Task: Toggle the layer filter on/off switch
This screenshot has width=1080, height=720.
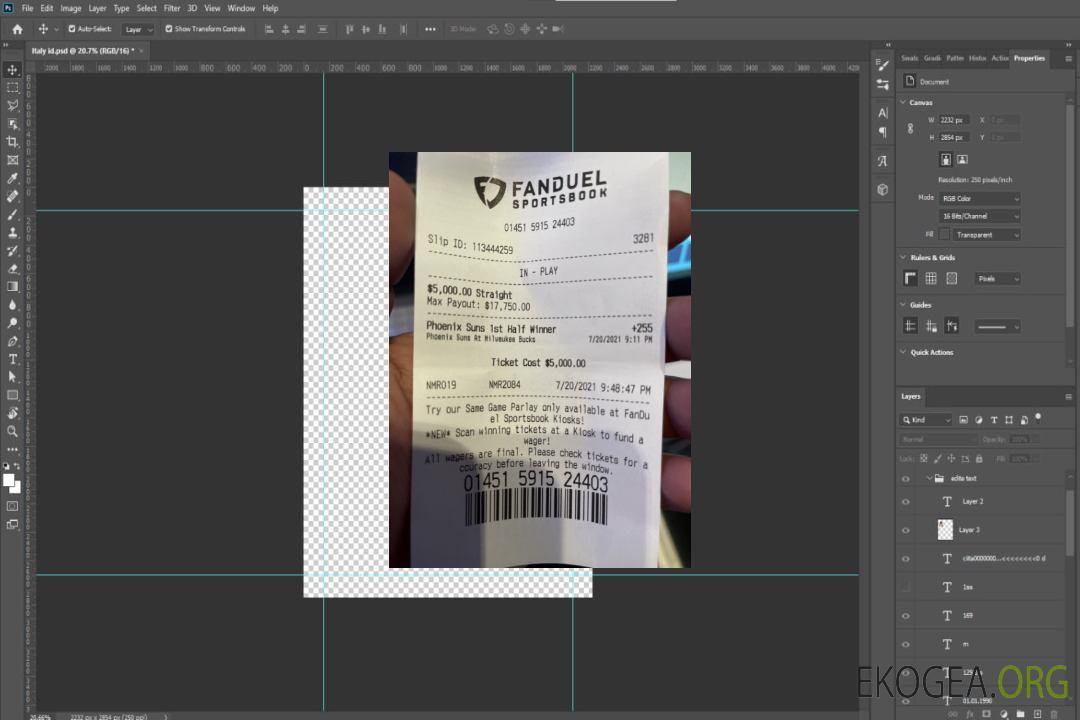Action: tap(1038, 418)
